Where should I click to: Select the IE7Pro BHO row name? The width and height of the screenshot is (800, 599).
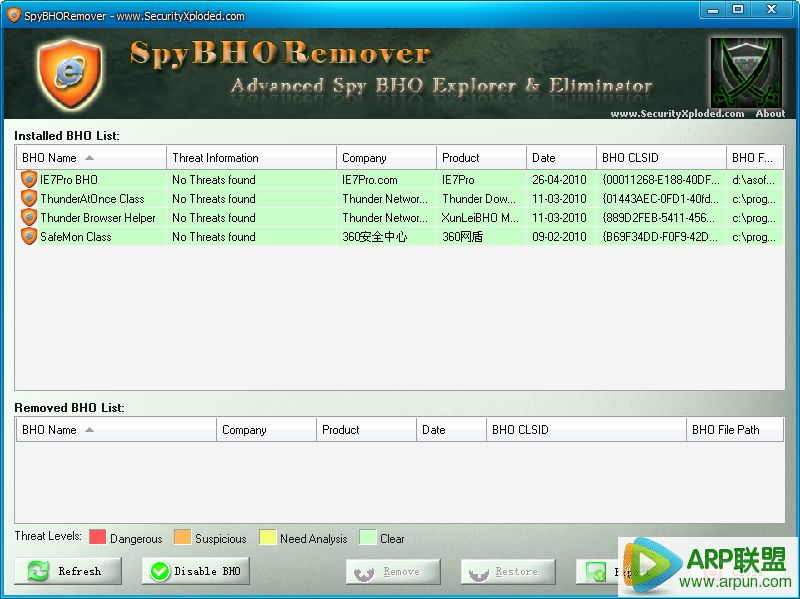click(69, 180)
